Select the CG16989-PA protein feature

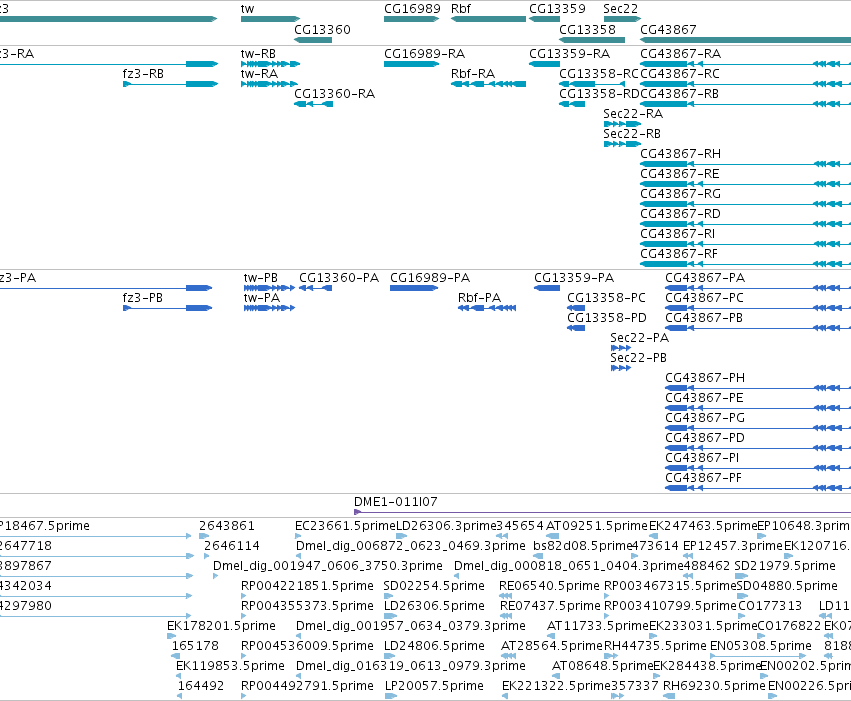[x=414, y=288]
